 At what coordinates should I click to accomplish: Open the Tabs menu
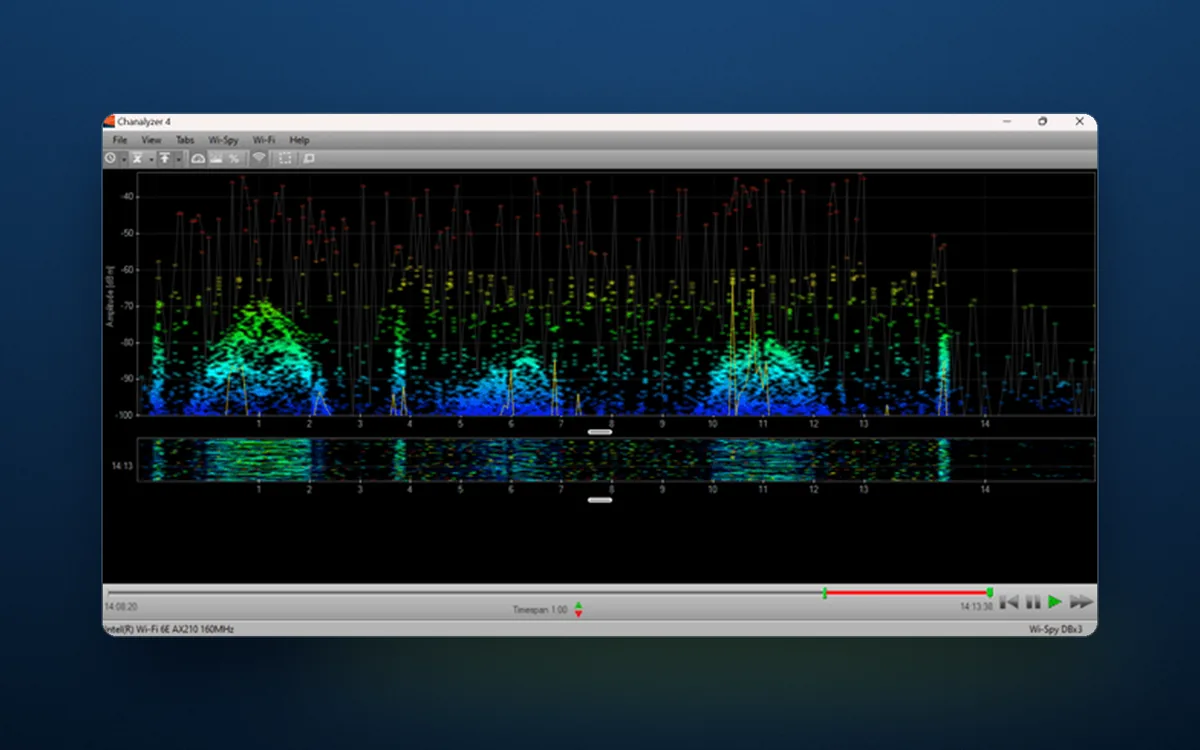[185, 140]
